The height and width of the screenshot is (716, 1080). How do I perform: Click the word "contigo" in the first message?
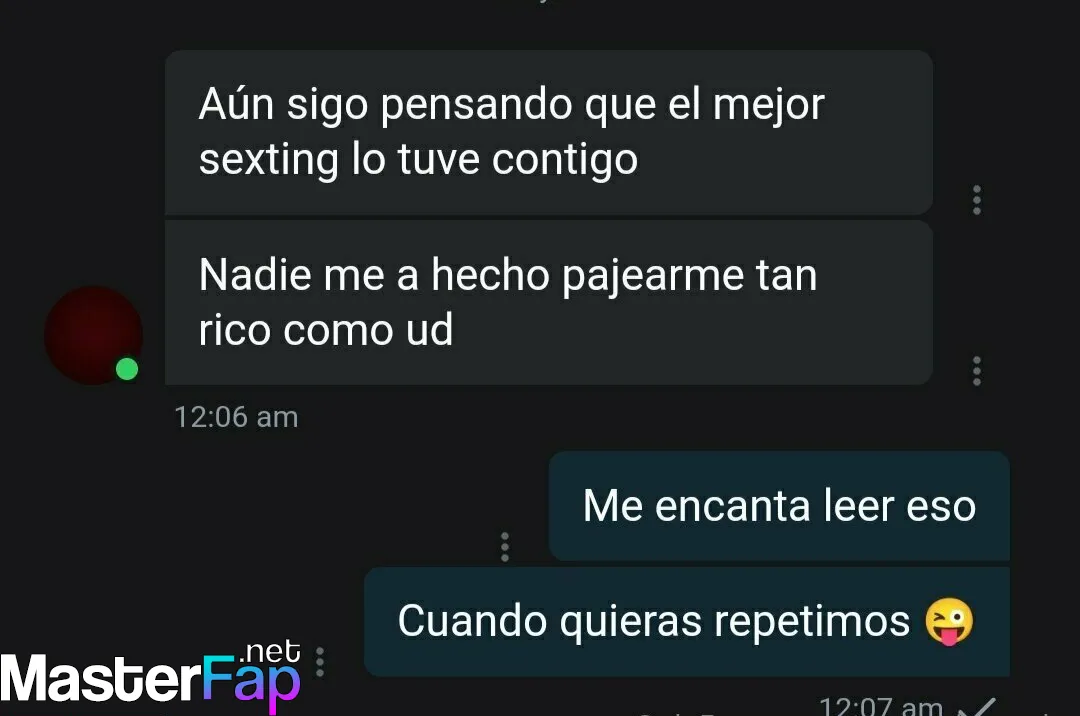565,160
